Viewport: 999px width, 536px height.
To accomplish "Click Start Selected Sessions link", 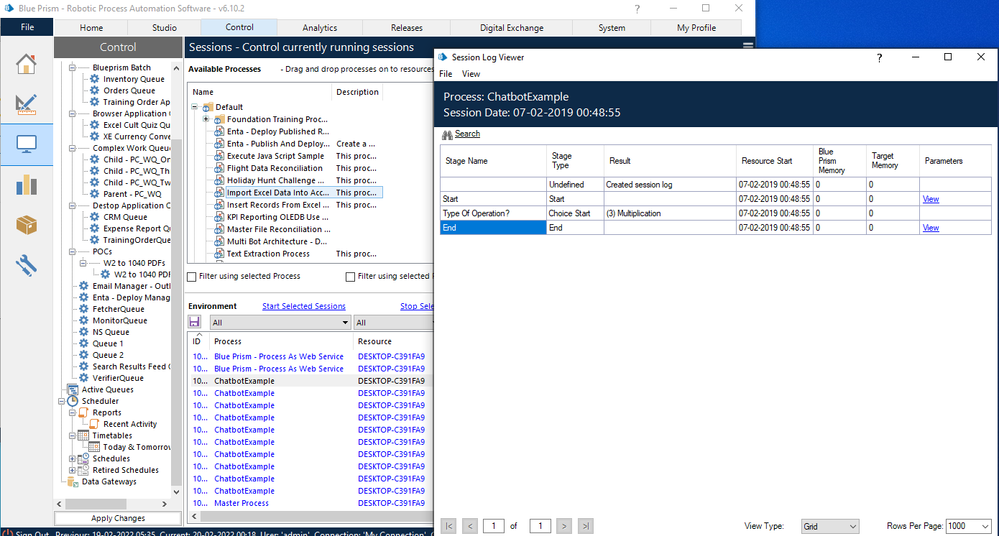I will [304, 306].
